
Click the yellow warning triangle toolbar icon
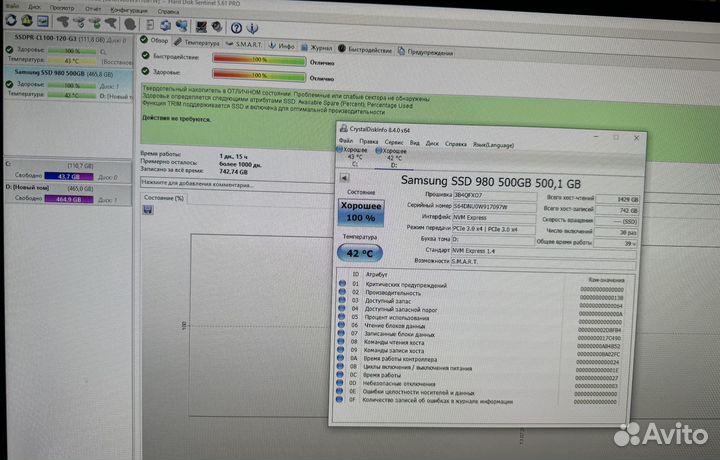coord(27,20)
